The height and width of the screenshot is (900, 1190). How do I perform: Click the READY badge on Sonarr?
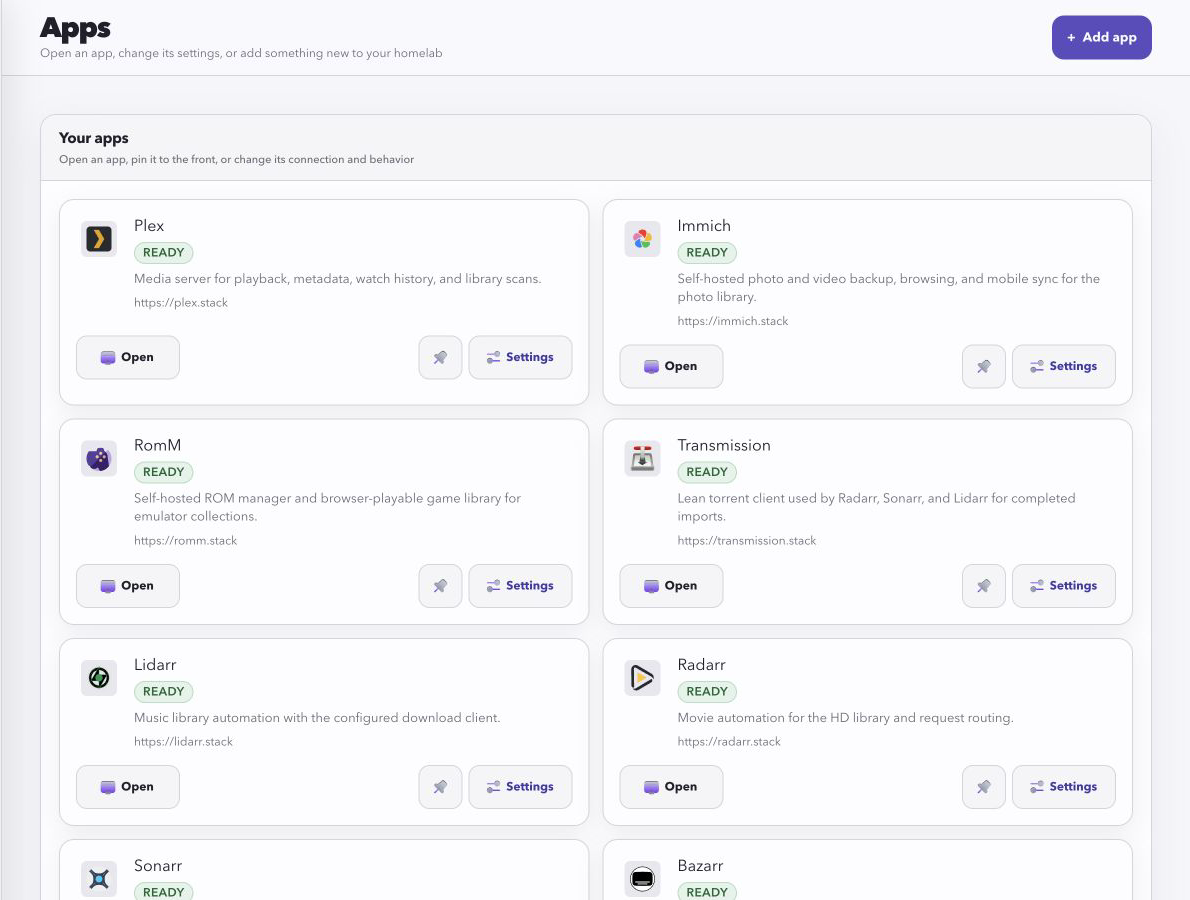coord(163,892)
